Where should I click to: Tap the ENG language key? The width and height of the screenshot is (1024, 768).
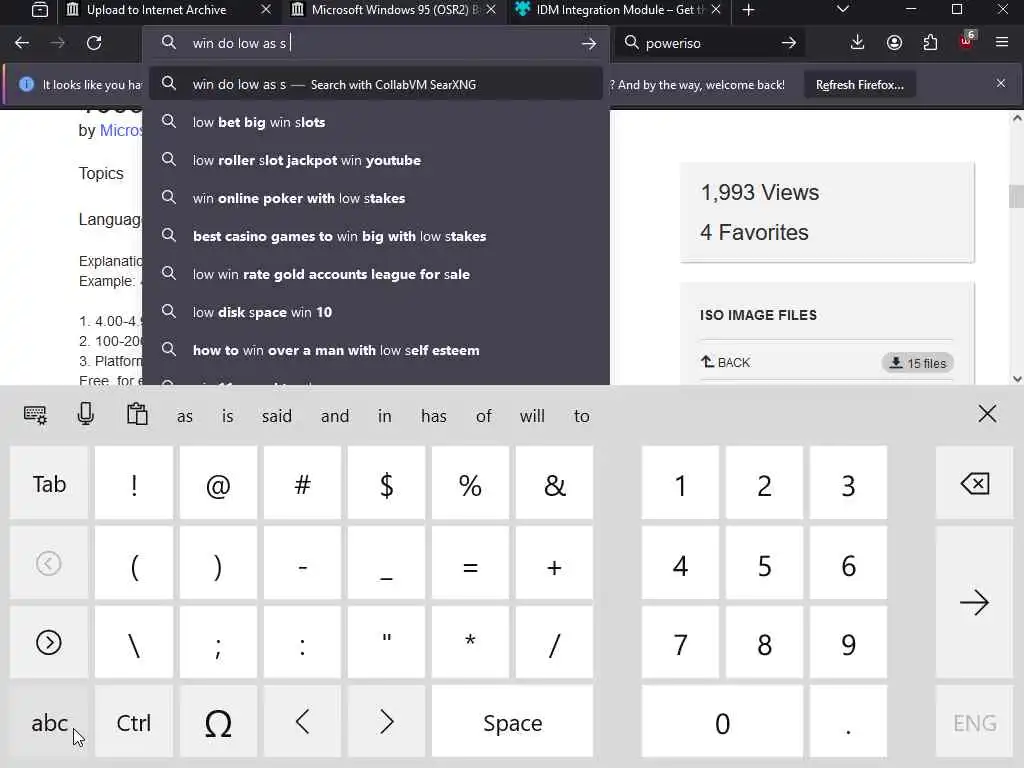[x=974, y=722]
